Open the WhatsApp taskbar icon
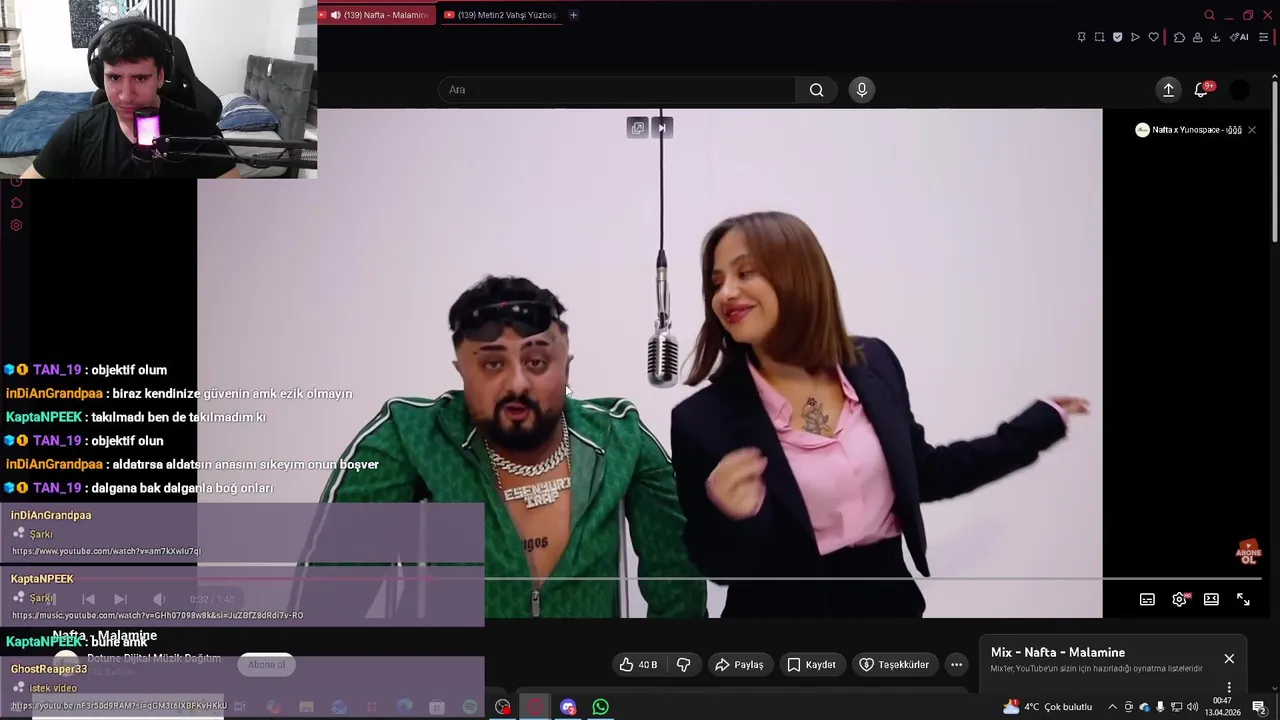The width and height of the screenshot is (1280, 720). (600, 707)
